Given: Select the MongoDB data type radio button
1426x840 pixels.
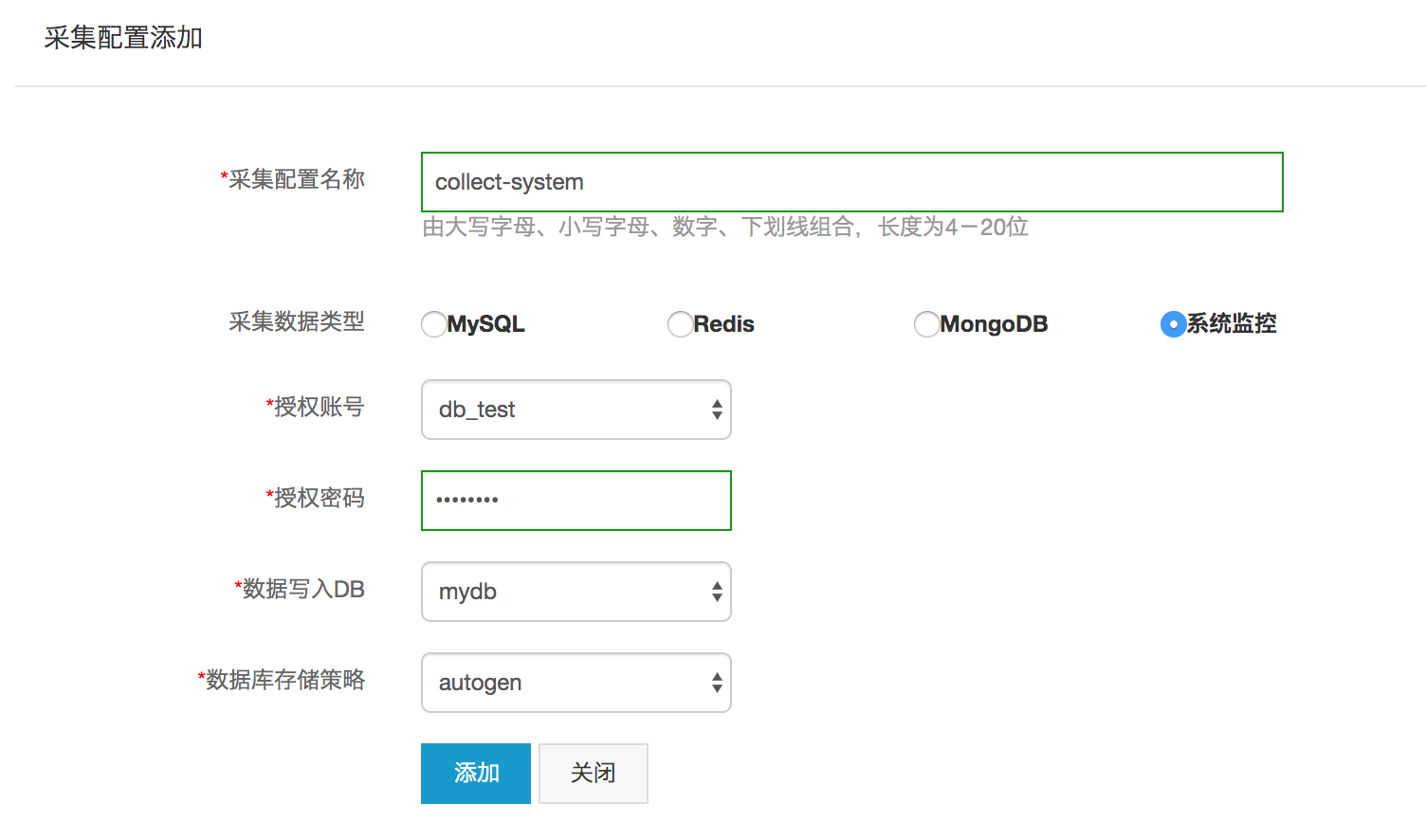Looking at the screenshot, I should (x=926, y=323).
